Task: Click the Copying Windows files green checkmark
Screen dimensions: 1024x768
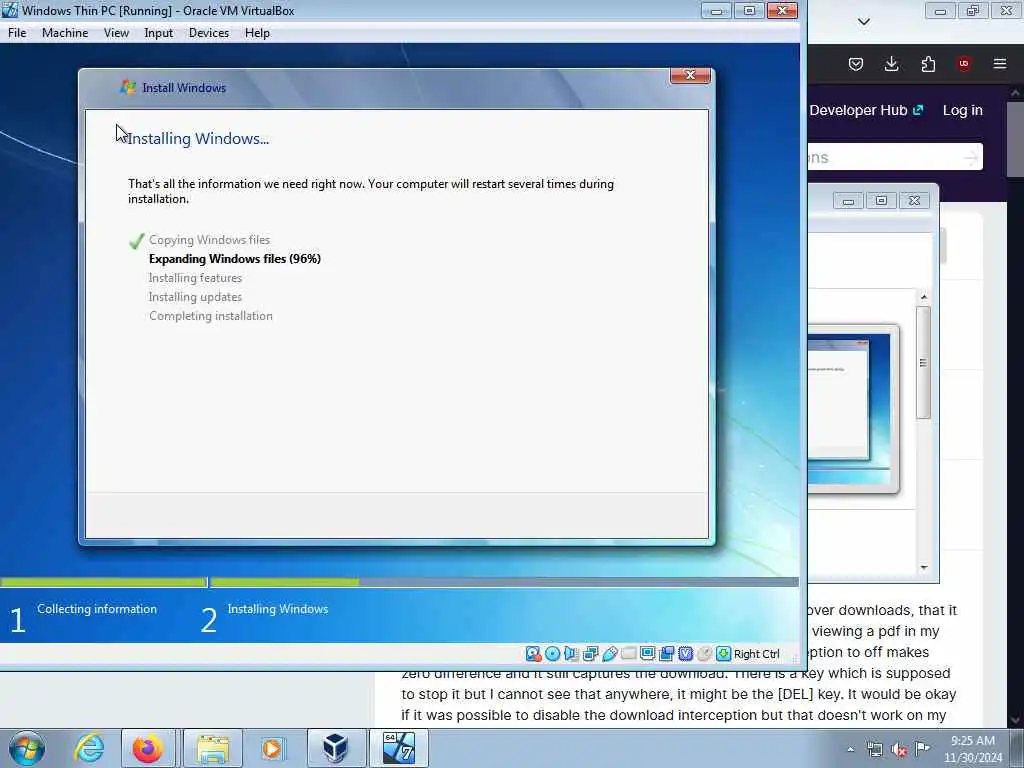Action: pyautogui.click(x=136, y=241)
